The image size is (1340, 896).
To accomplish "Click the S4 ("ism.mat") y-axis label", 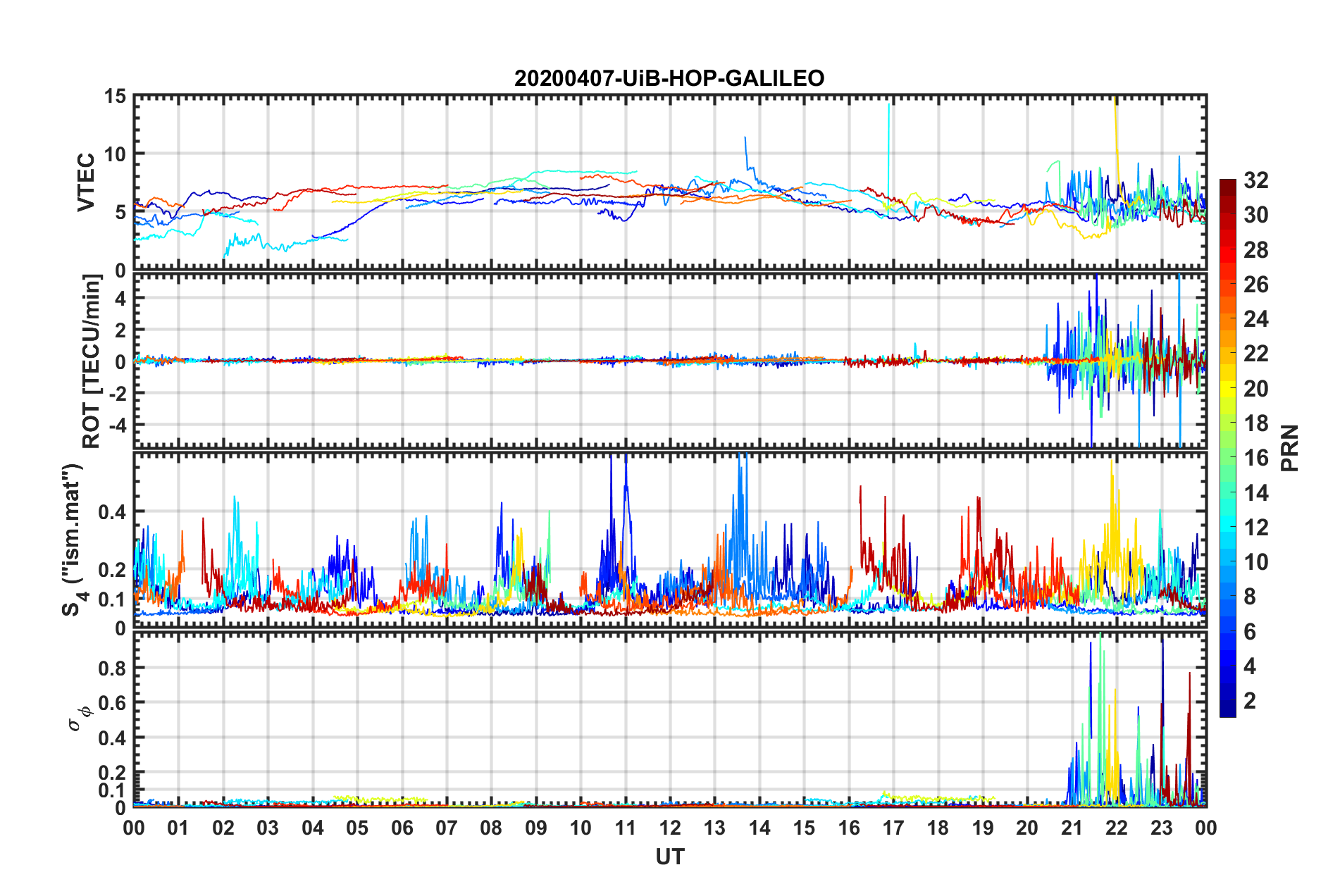I will click(x=73, y=540).
